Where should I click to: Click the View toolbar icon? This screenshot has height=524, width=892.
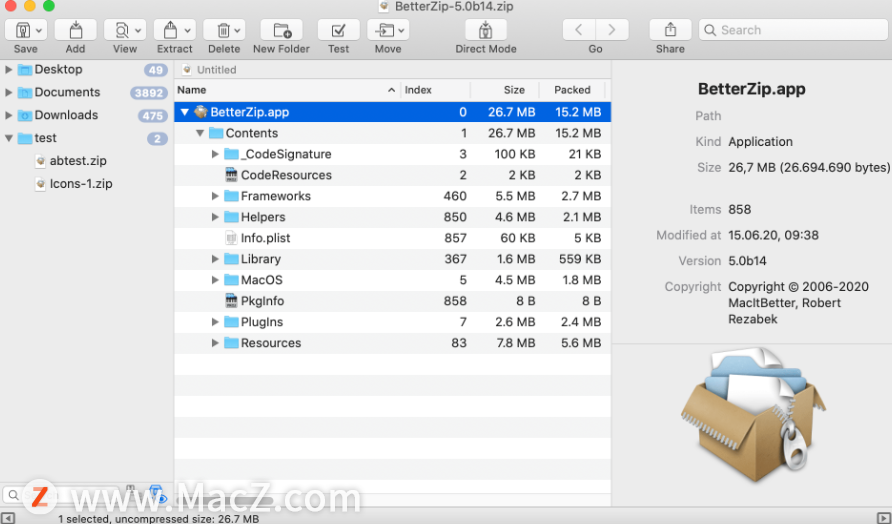(121, 30)
